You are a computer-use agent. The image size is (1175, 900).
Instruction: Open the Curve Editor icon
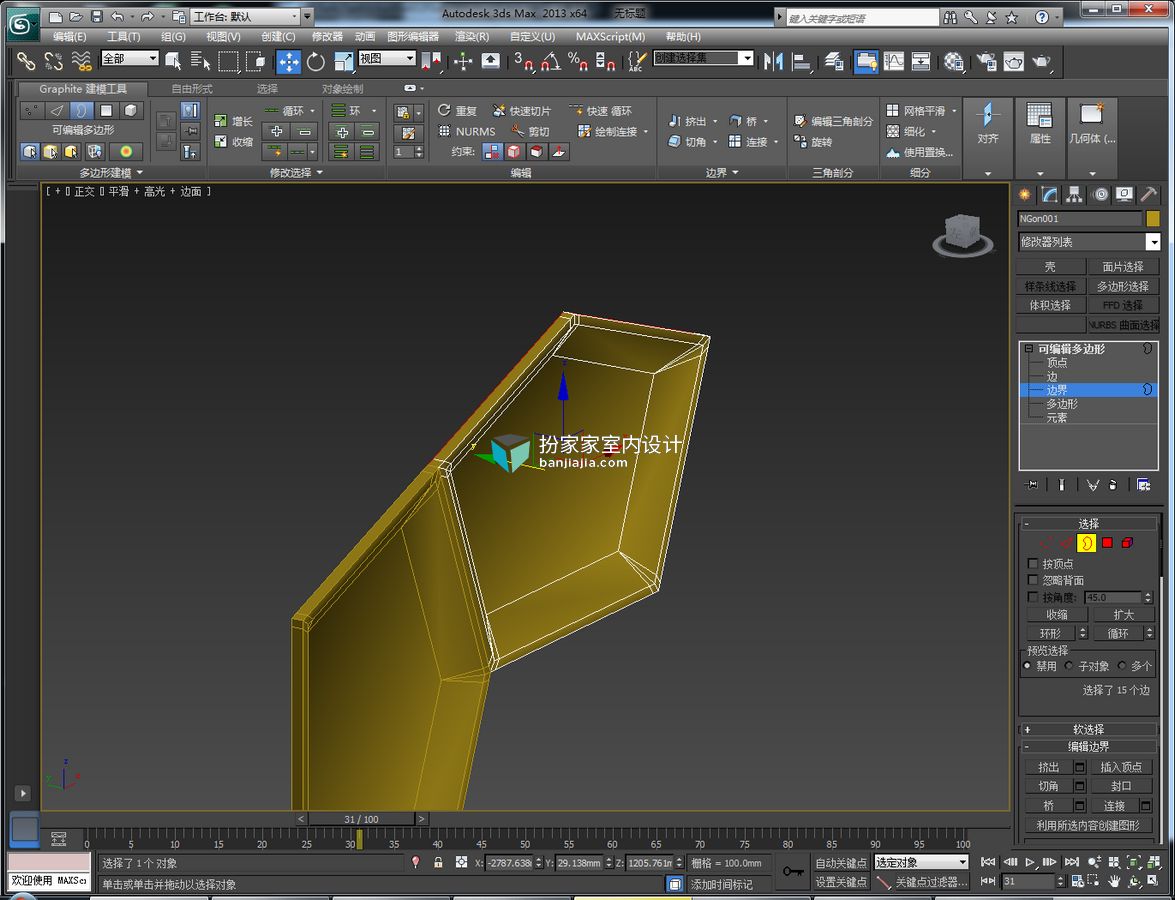(893, 61)
